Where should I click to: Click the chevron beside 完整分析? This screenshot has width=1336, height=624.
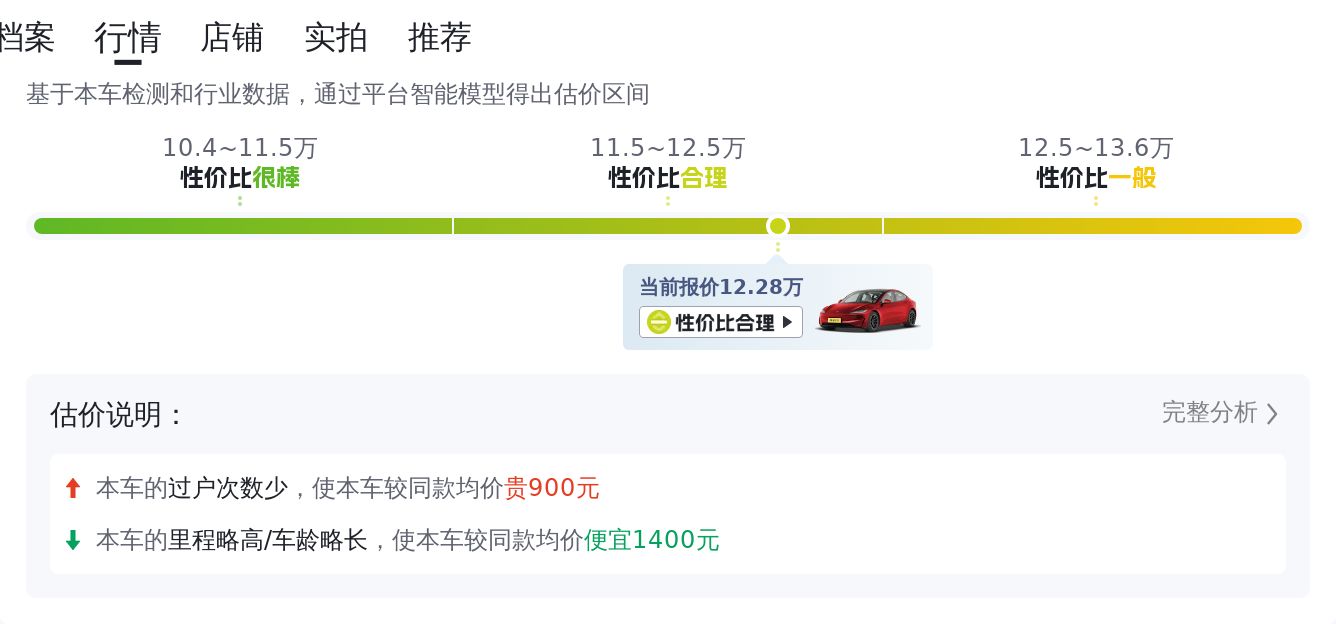coord(1272,413)
